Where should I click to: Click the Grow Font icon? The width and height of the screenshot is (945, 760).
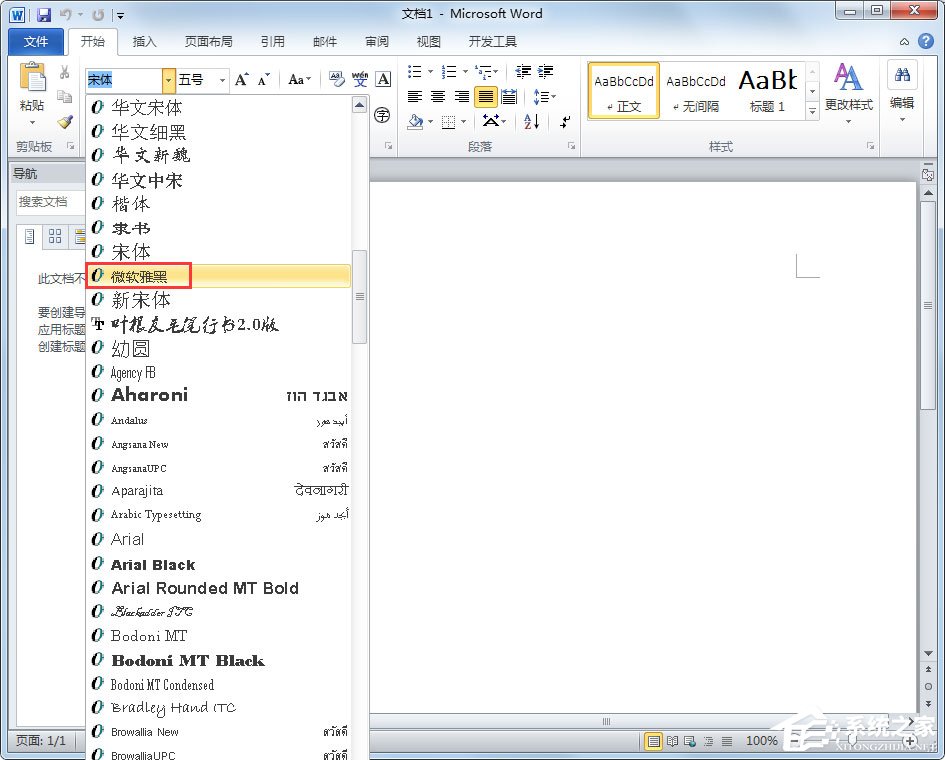(241, 78)
